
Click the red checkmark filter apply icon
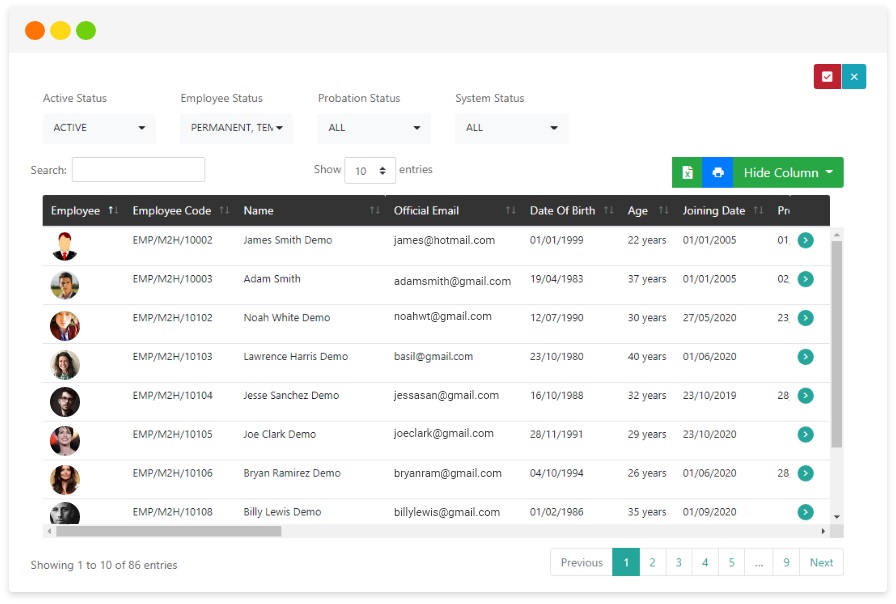[826, 76]
